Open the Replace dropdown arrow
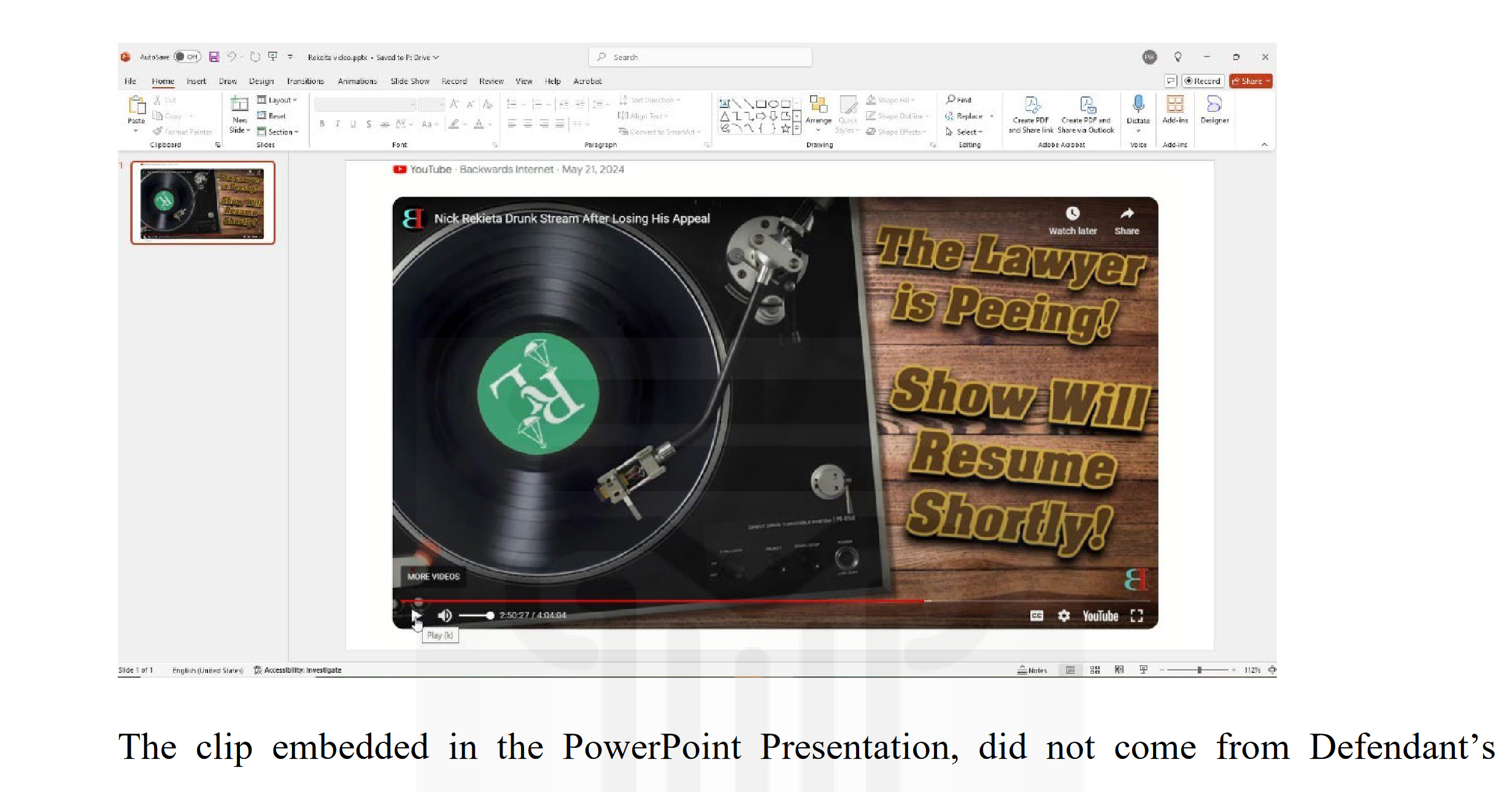 (992, 116)
